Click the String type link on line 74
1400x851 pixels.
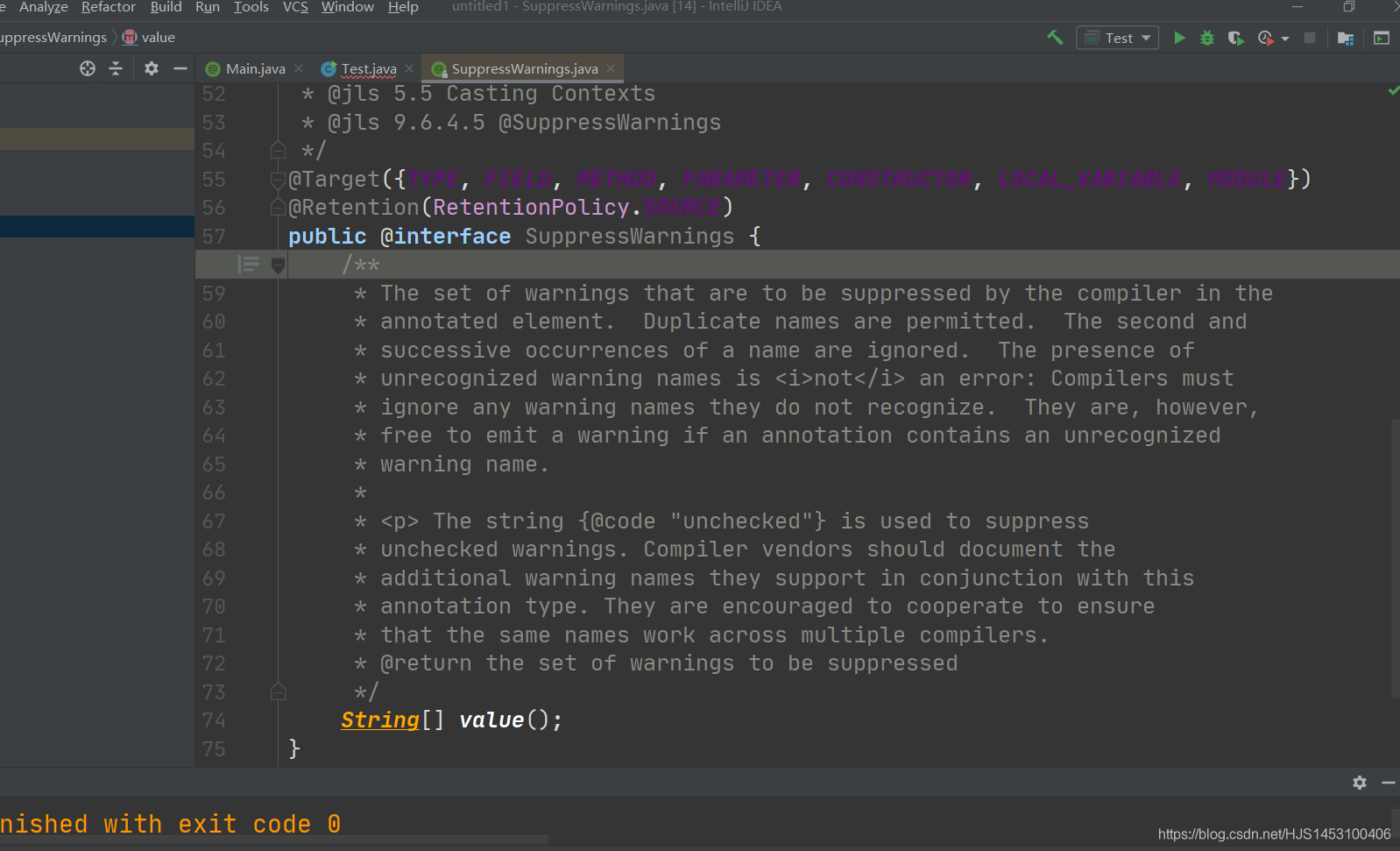[x=380, y=720]
